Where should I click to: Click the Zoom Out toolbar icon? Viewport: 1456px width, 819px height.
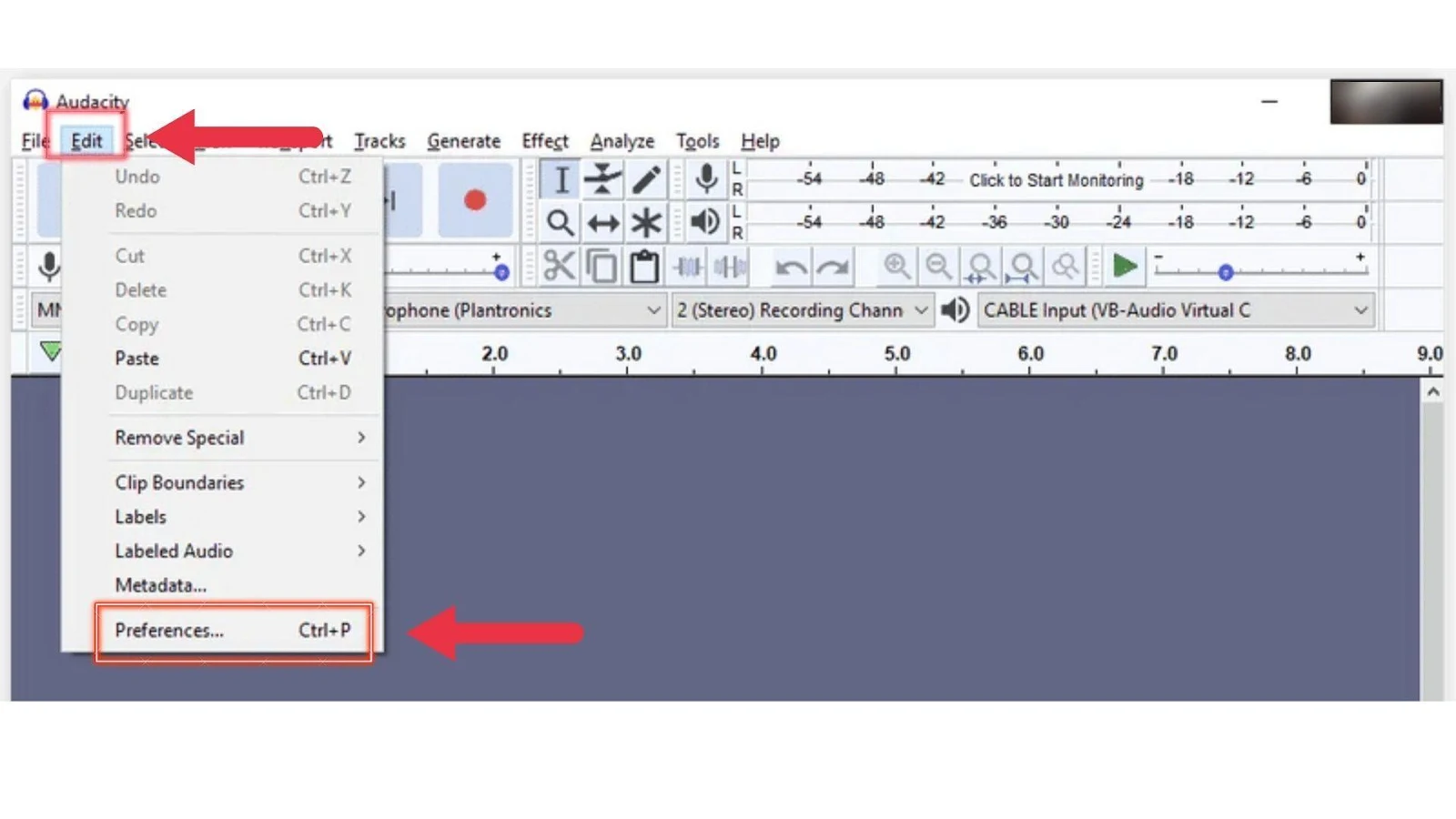938,267
